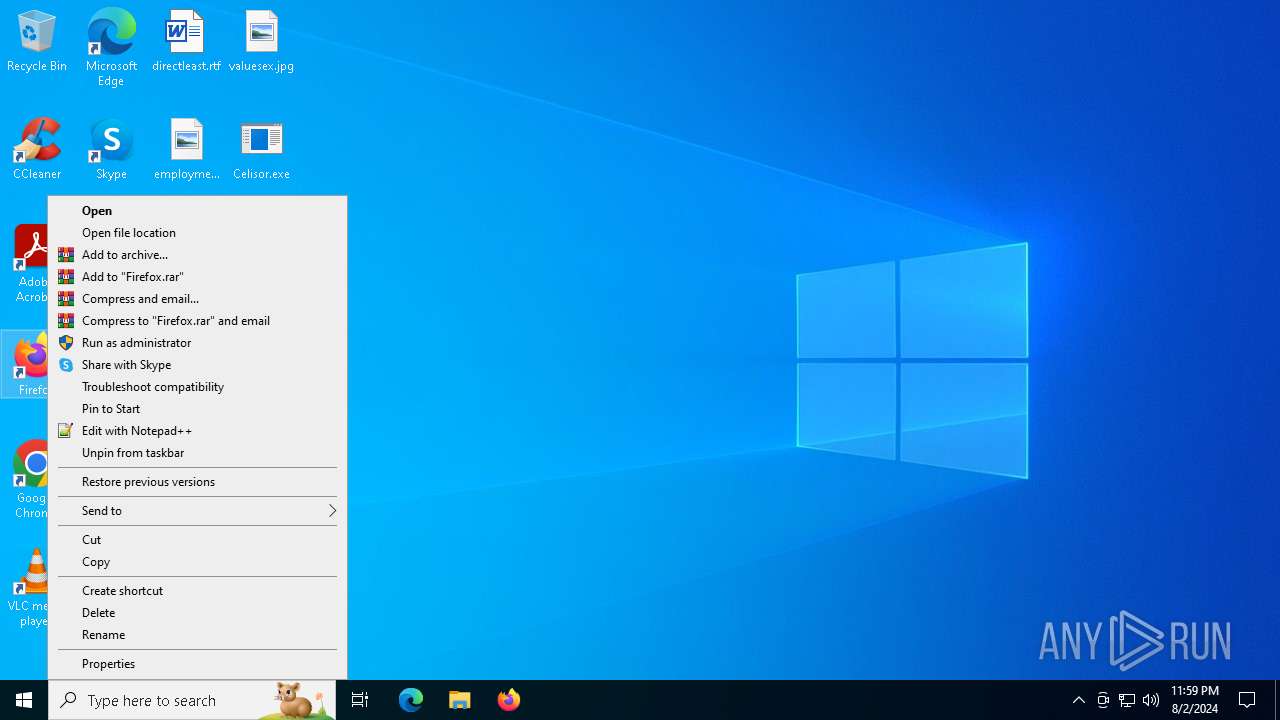The width and height of the screenshot is (1280, 720).
Task: Choose Rename in the context menu
Action: (197, 635)
